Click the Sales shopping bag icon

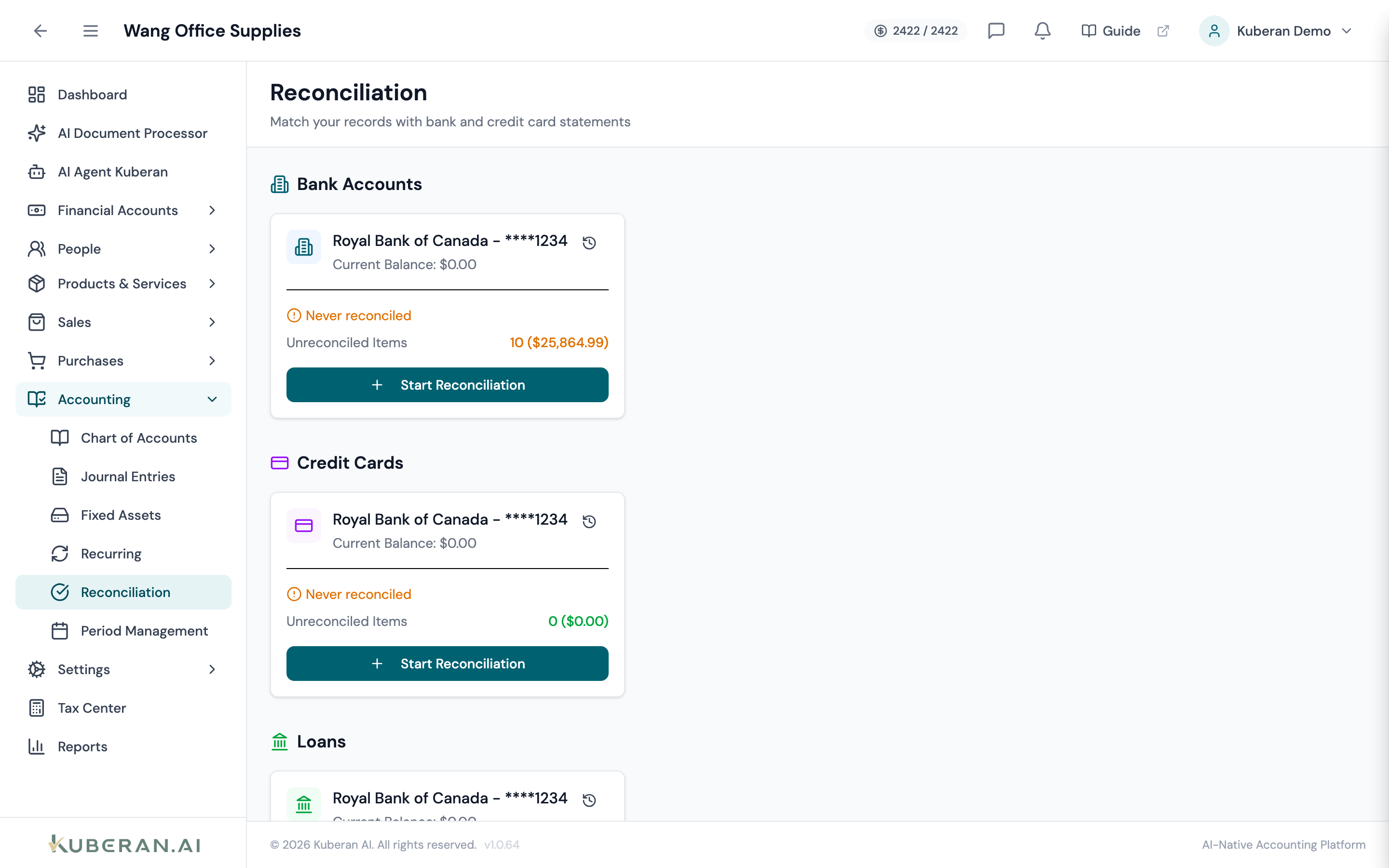click(x=37, y=322)
